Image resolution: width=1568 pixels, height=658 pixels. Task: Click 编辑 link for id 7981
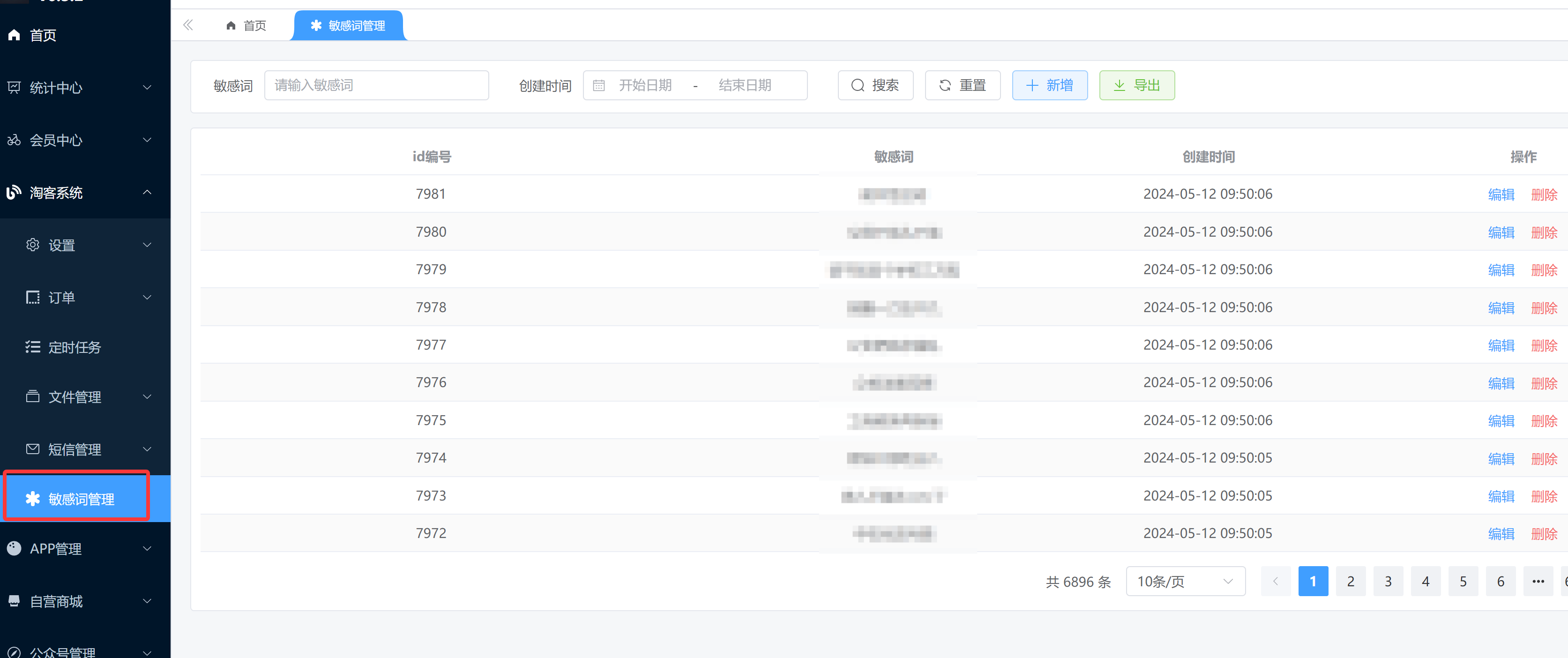click(x=1501, y=194)
